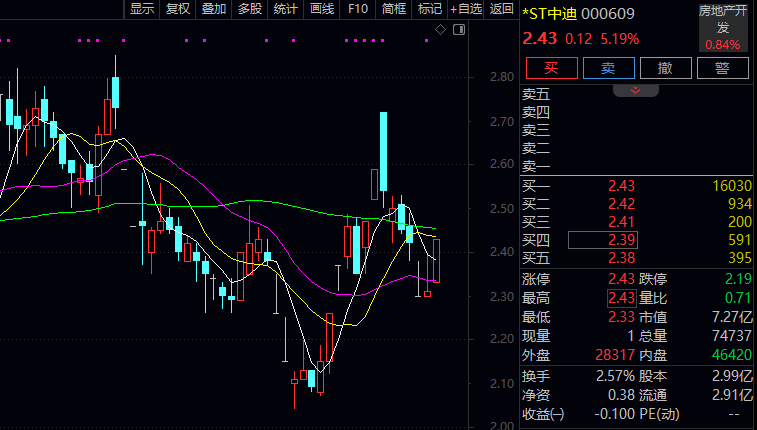Toggle the 简框 layout
Image resolution: width=757 pixels, height=430 pixels.
click(393, 9)
